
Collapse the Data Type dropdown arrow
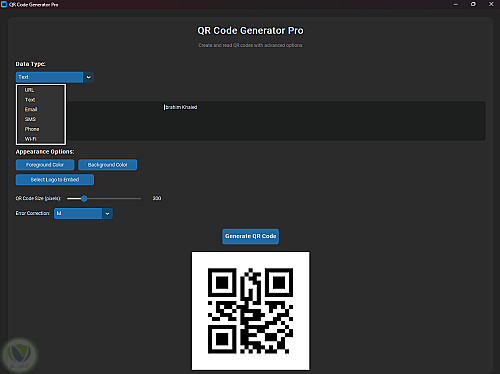89,77
